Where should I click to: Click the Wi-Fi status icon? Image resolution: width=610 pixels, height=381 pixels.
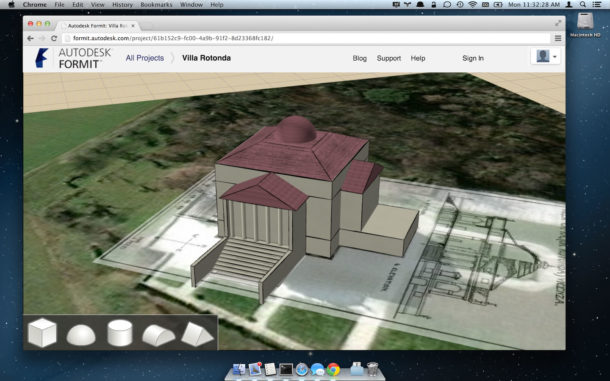(473, 5)
